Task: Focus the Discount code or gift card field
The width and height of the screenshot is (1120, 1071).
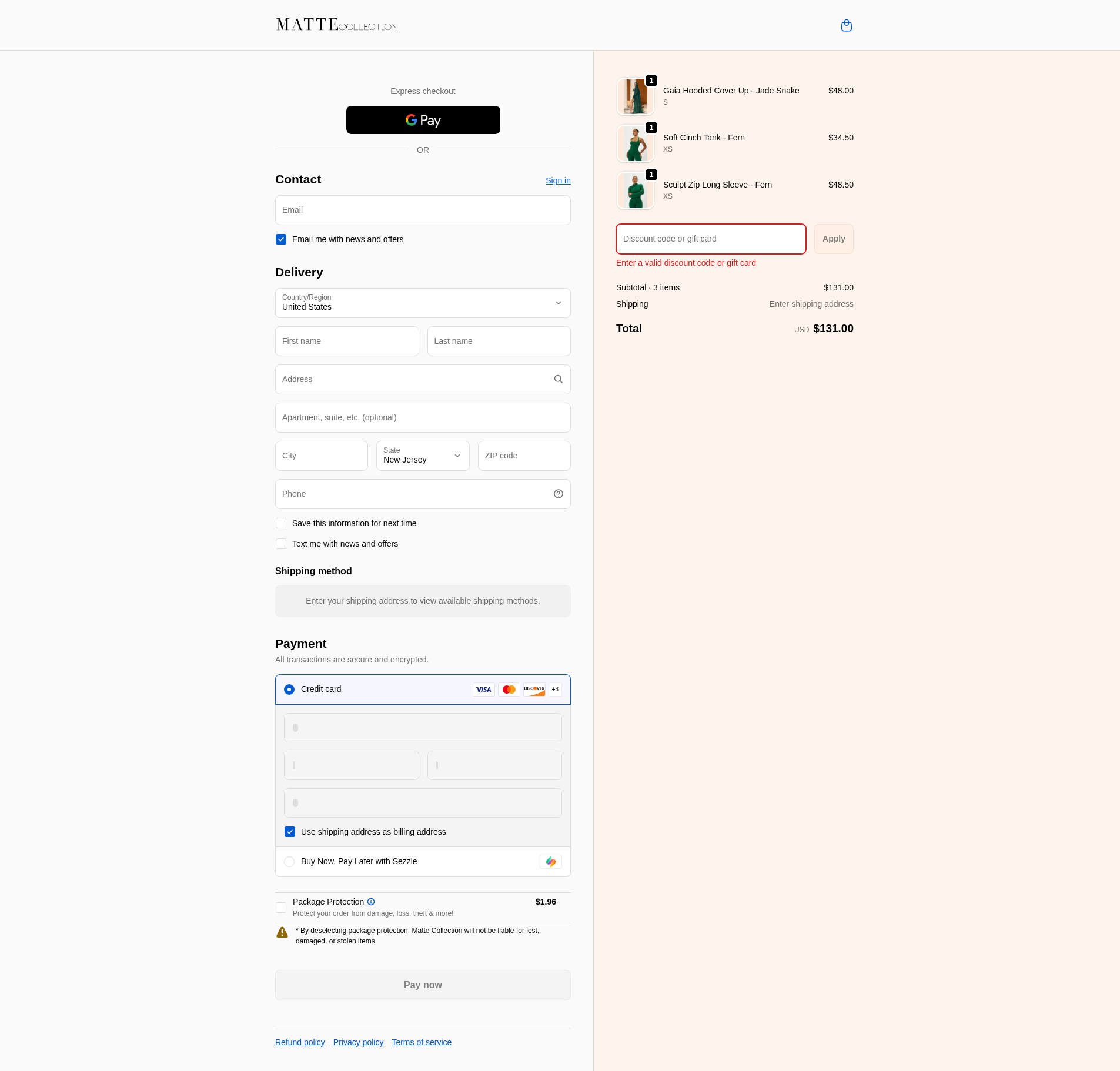Action: click(711, 239)
